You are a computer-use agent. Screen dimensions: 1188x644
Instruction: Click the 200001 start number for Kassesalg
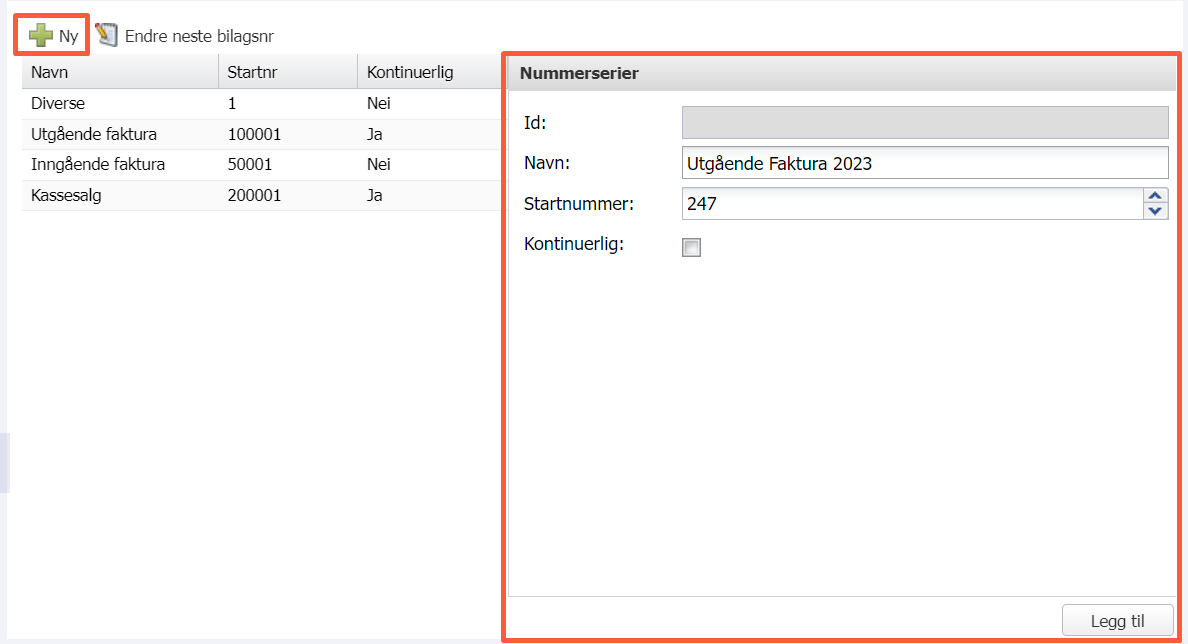(254, 196)
